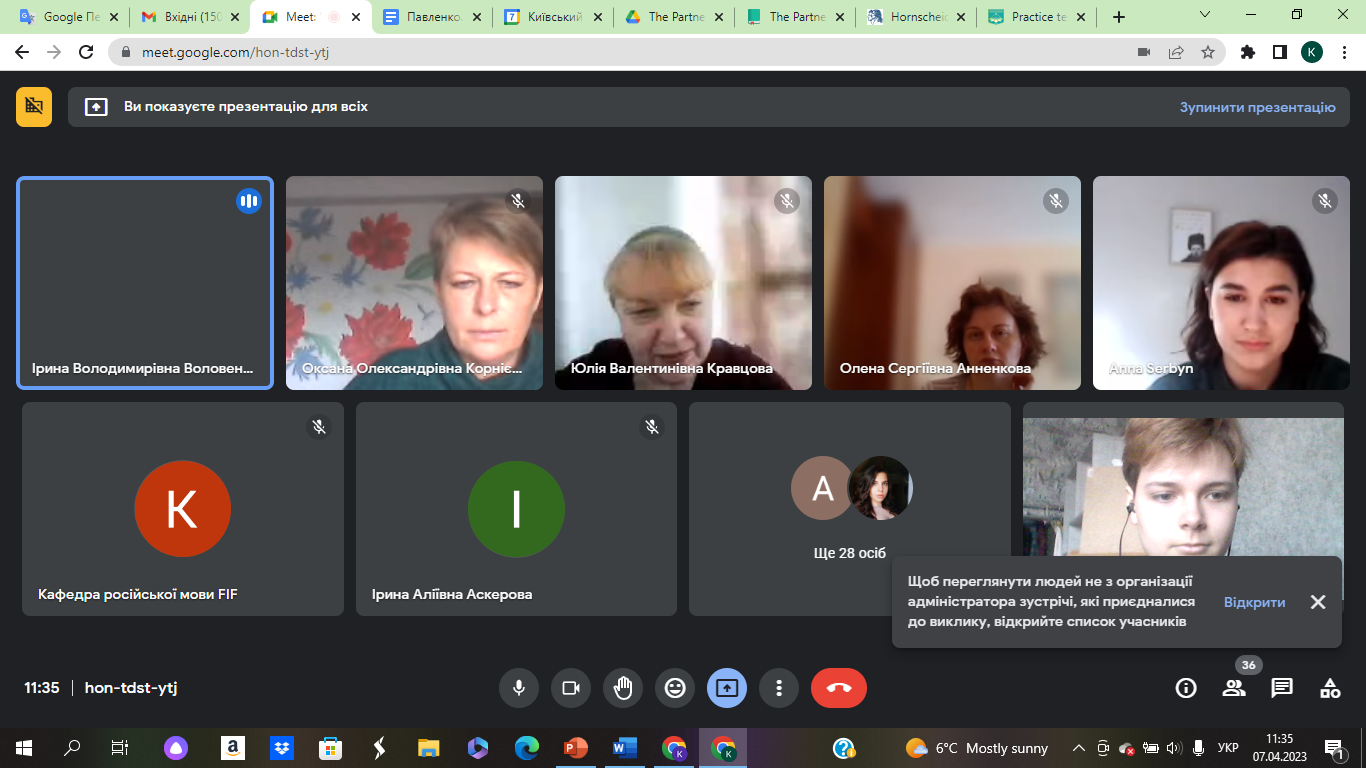1366x768 pixels.
Task: Open the Activities panel icon
Action: 1330,688
